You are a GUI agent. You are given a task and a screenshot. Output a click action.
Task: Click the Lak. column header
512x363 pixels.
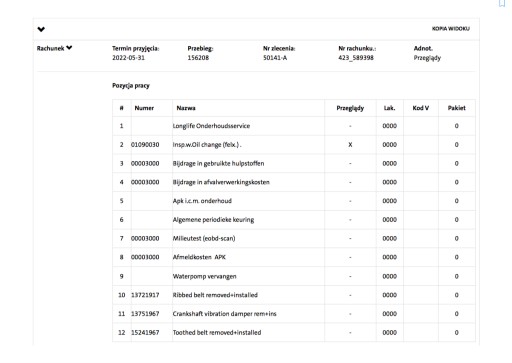389,108
